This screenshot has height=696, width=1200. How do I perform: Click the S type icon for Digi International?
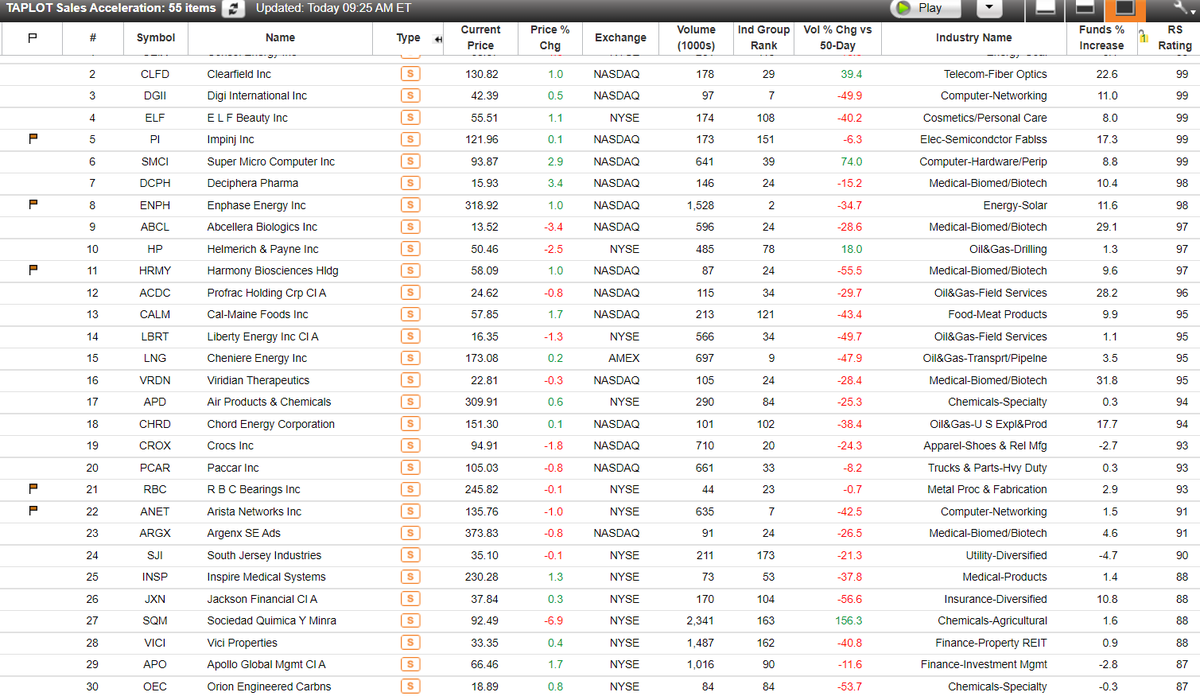point(408,96)
